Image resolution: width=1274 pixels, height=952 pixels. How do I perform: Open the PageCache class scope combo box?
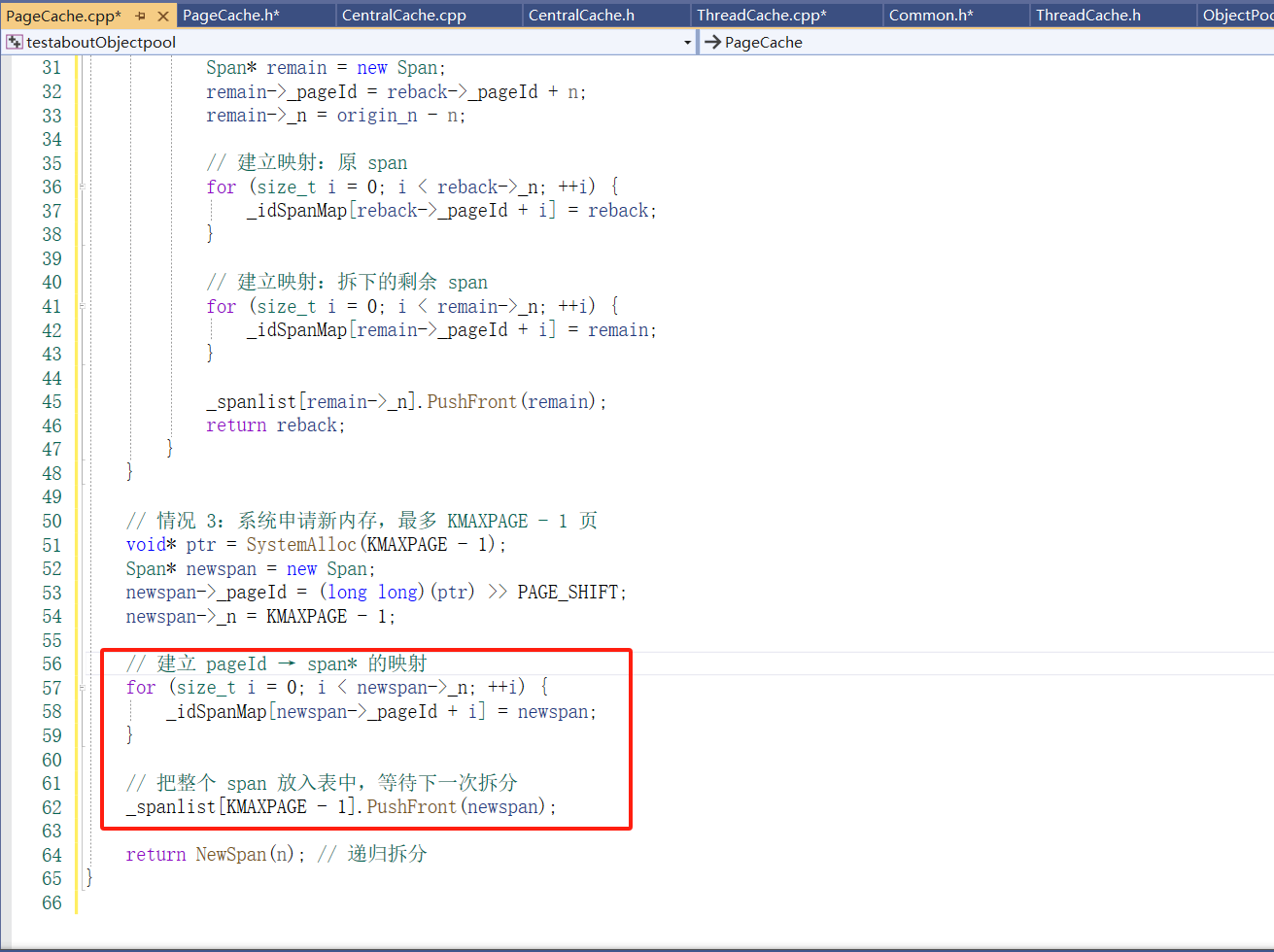pyautogui.click(x=986, y=43)
